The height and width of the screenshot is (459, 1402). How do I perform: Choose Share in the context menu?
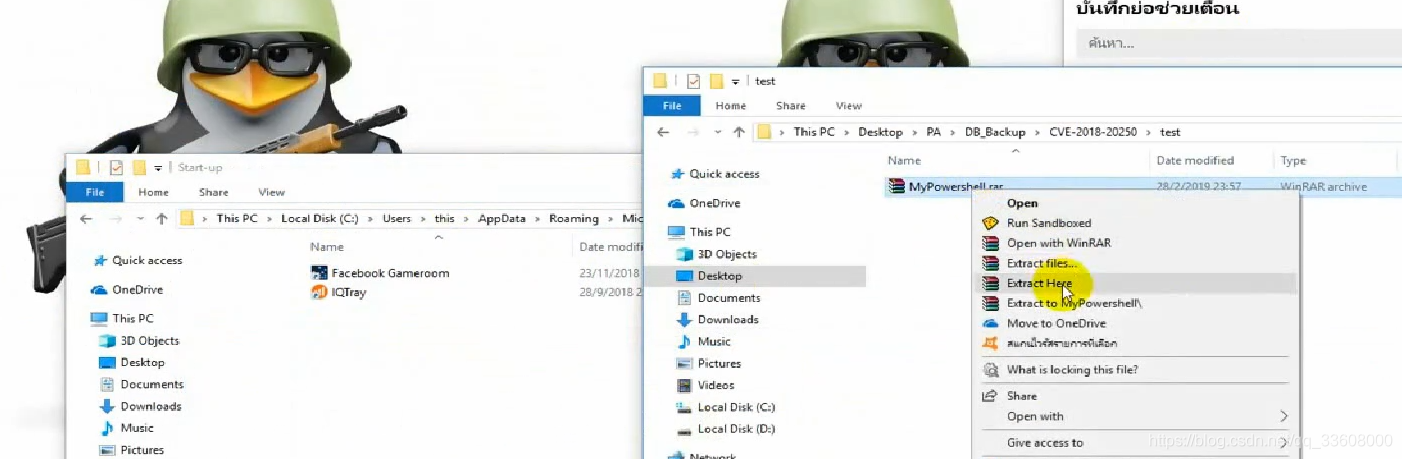point(1021,396)
